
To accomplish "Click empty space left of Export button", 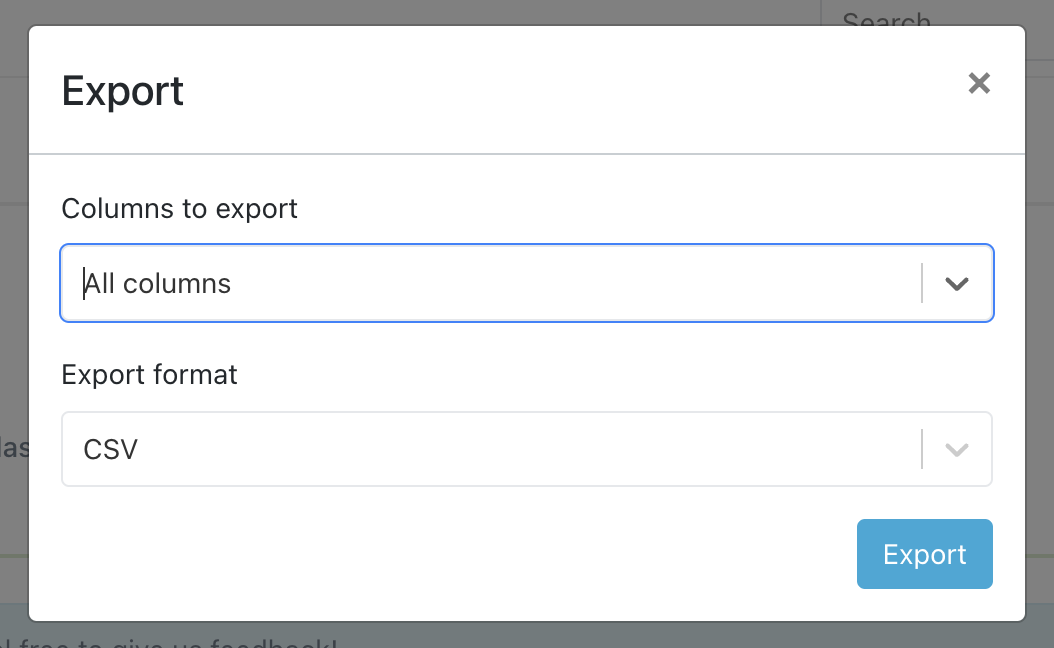I will 450,554.
